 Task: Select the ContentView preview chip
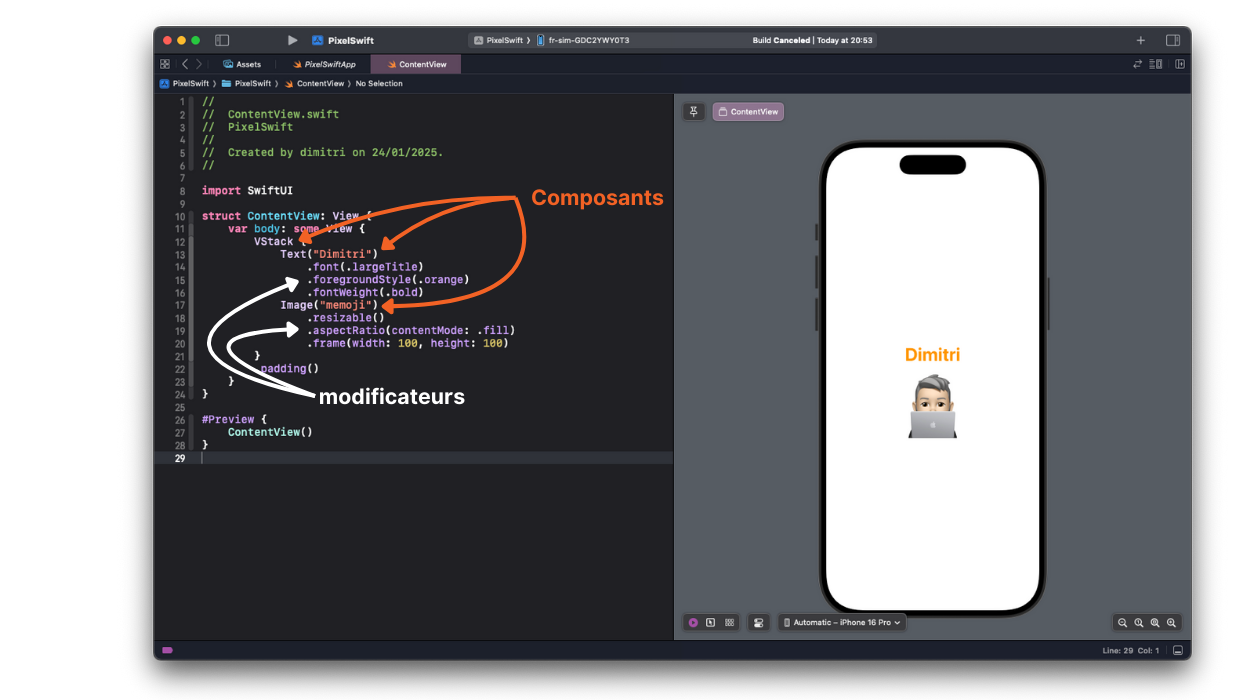(x=748, y=112)
